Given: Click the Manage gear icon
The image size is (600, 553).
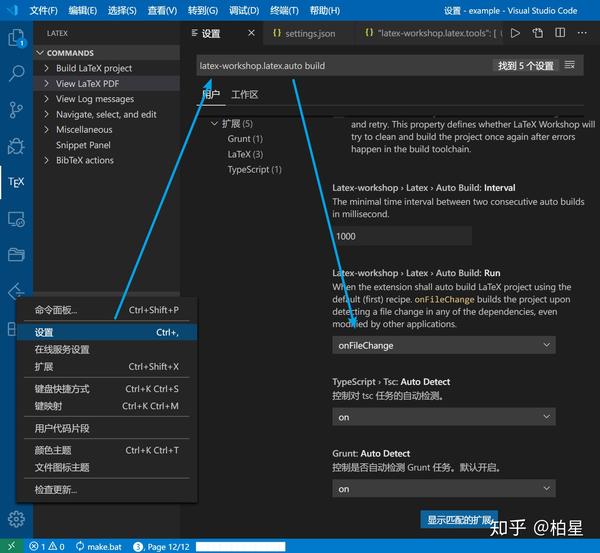Looking at the screenshot, I should pyautogui.click(x=16, y=519).
